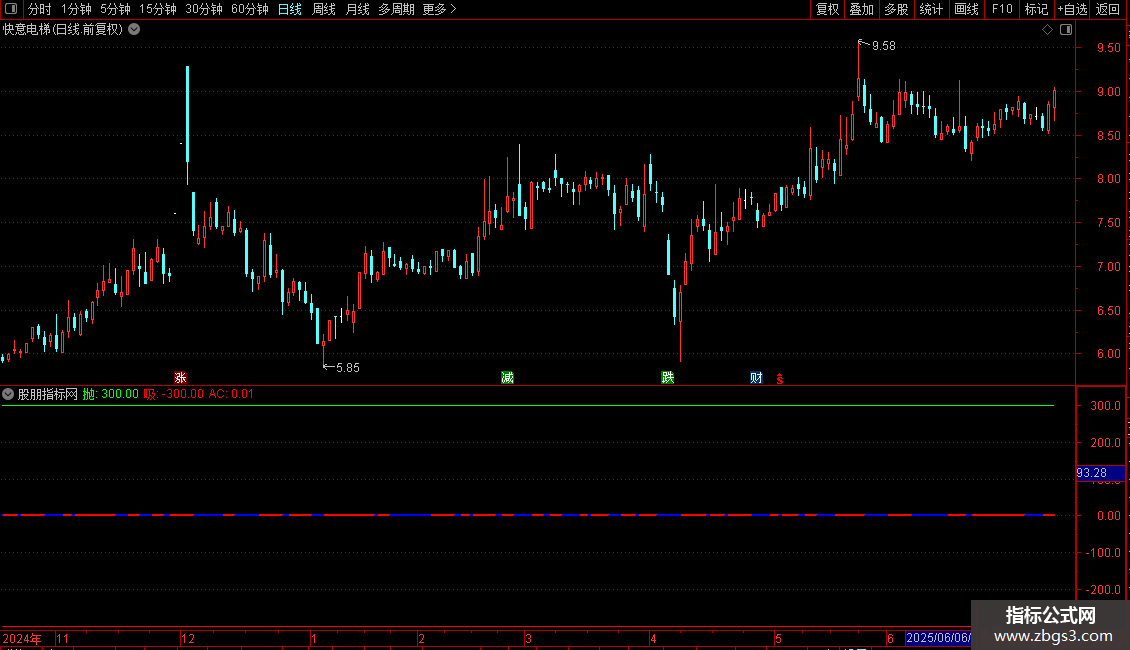Image resolution: width=1130 pixels, height=650 pixels.
Task: Click the diamond icon above price chart
Action: pos(1047,30)
